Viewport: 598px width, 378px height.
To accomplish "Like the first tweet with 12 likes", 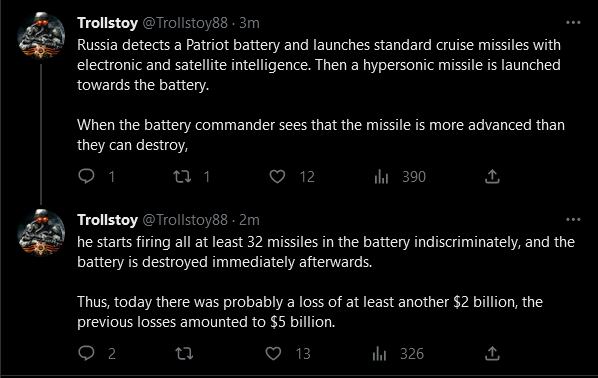I will point(277,177).
